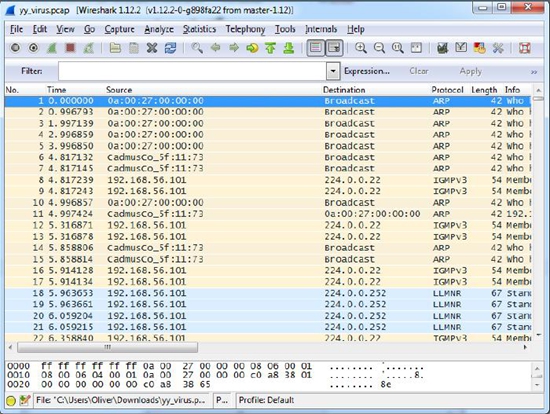Open the Tools menu

tap(285, 29)
